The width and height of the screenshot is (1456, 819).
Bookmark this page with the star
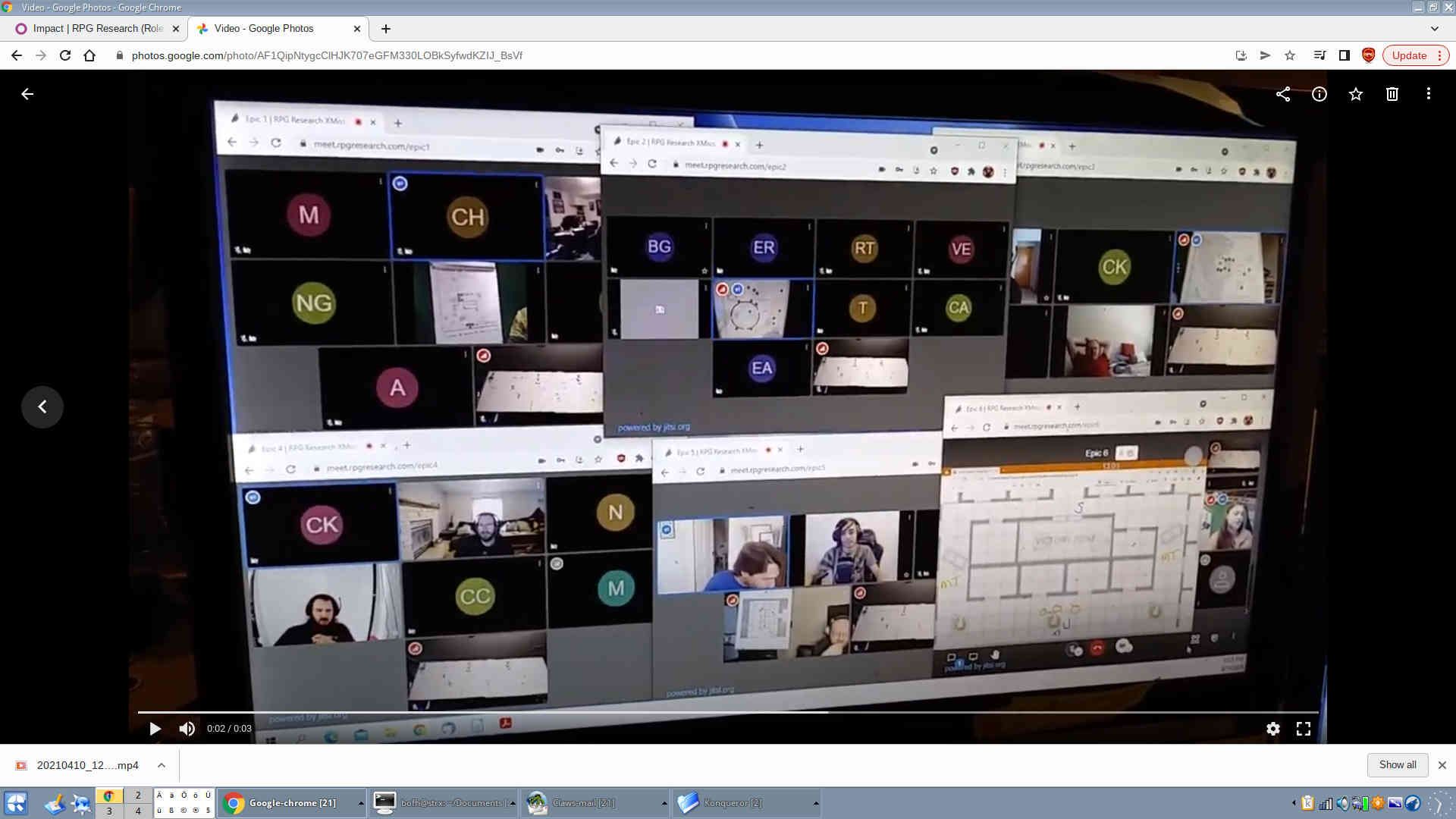coord(1290,55)
